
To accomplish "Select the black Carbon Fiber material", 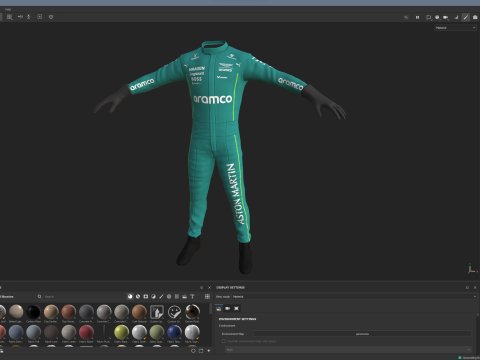I will coord(33,312).
